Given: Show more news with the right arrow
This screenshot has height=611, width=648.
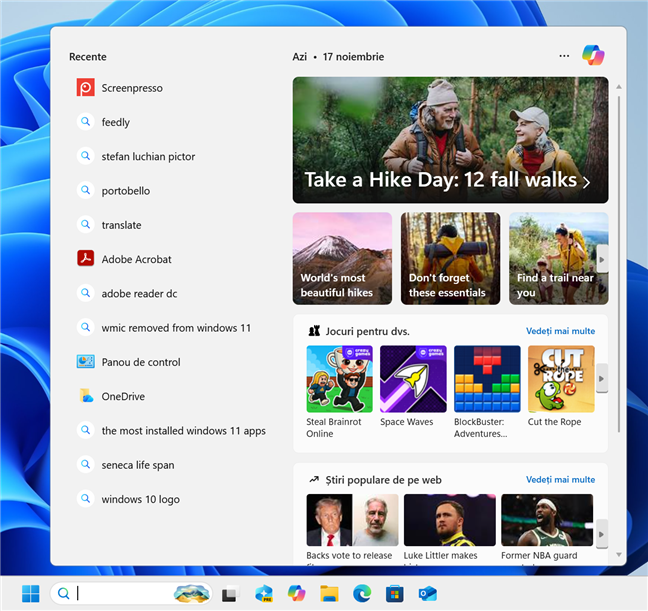Looking at the screenshot, I should click(x=602, y=534).
